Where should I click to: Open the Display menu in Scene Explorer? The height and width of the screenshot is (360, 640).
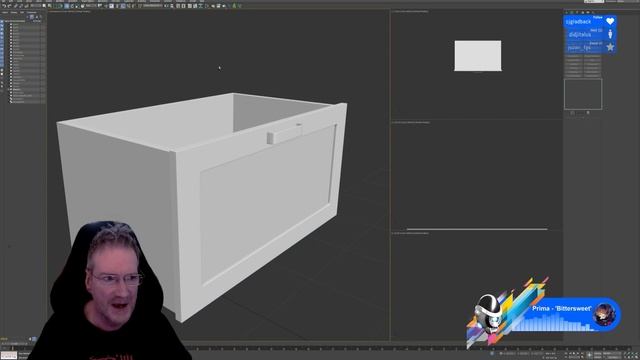point(14,12)
